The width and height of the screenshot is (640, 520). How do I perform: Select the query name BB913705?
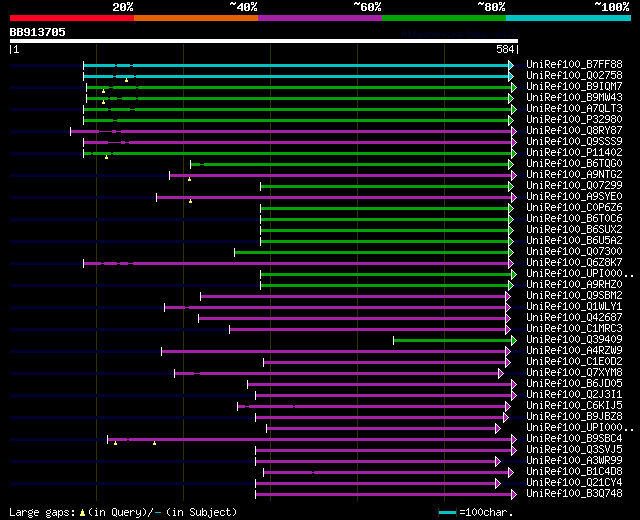click(x=38, y=32)
